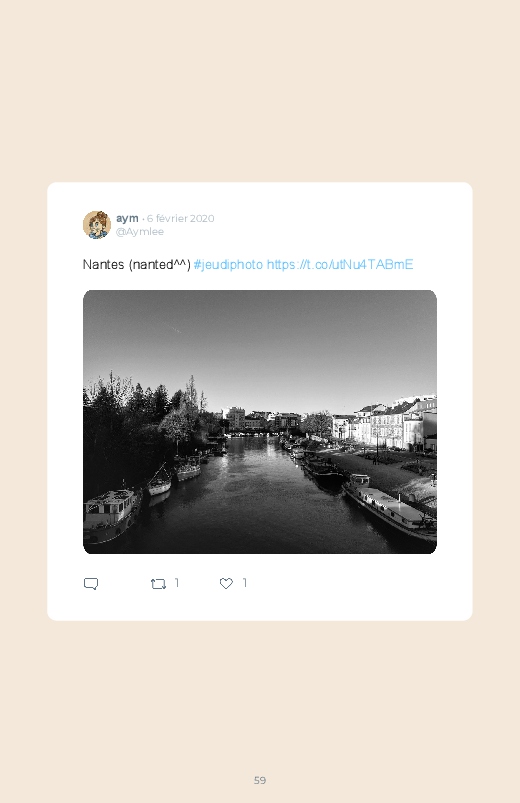520x803 pixels.
Task: Click the like count number
Action: tap(245, 583)
